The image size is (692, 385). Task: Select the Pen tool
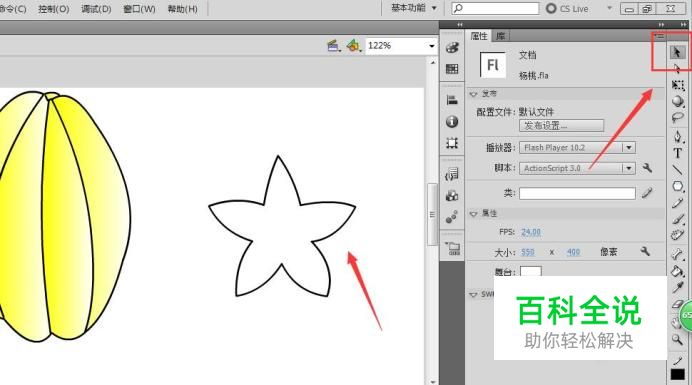pyautogui.click(x=677, y=136)
